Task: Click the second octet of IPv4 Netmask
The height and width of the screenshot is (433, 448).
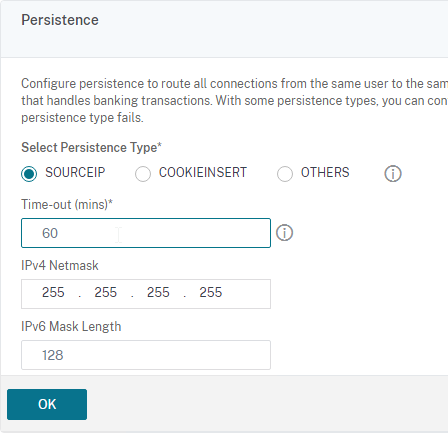Action: (106, 293)
